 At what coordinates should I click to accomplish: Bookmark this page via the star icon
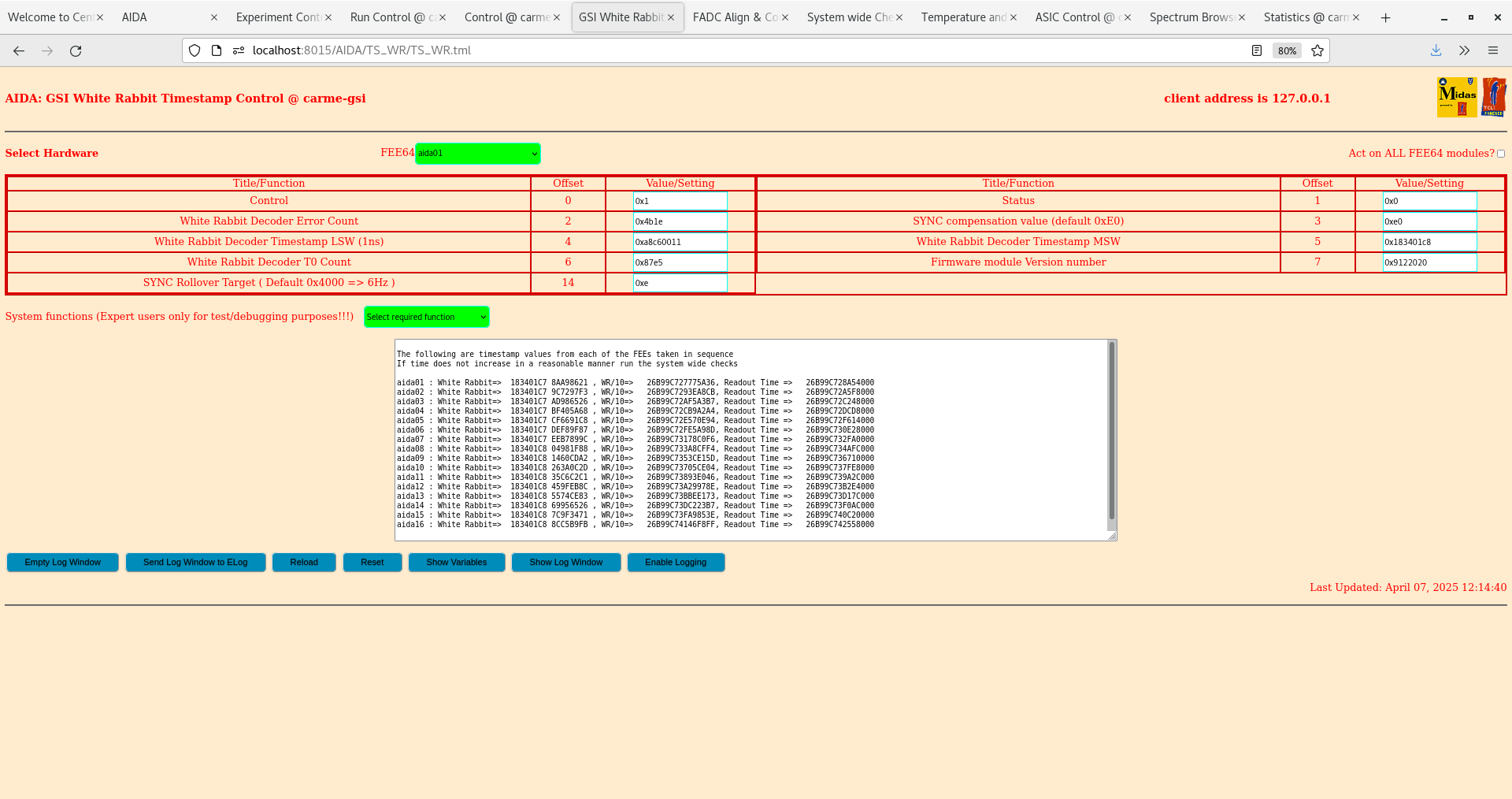(x=1317, y=50)
